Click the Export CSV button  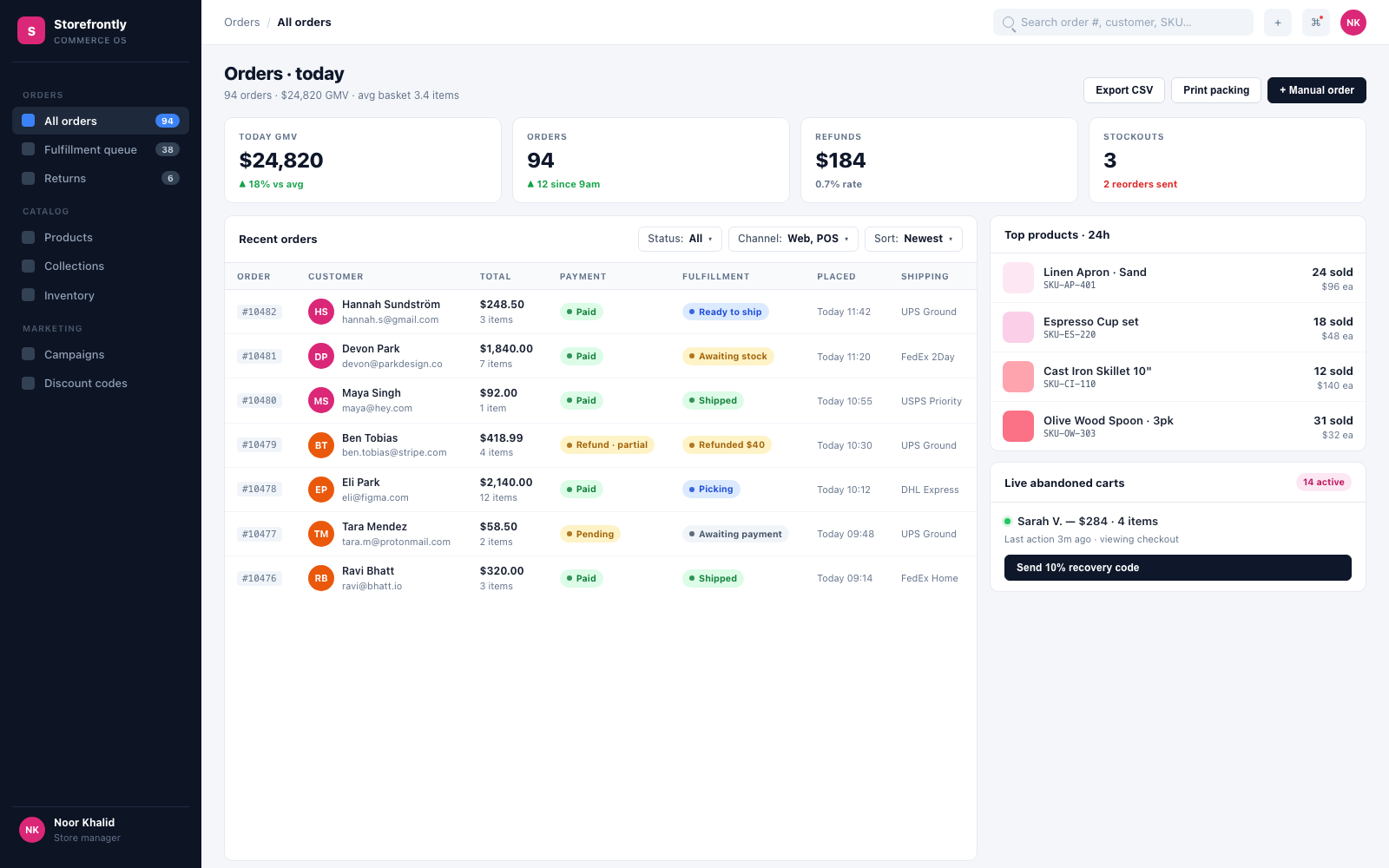1124,90
